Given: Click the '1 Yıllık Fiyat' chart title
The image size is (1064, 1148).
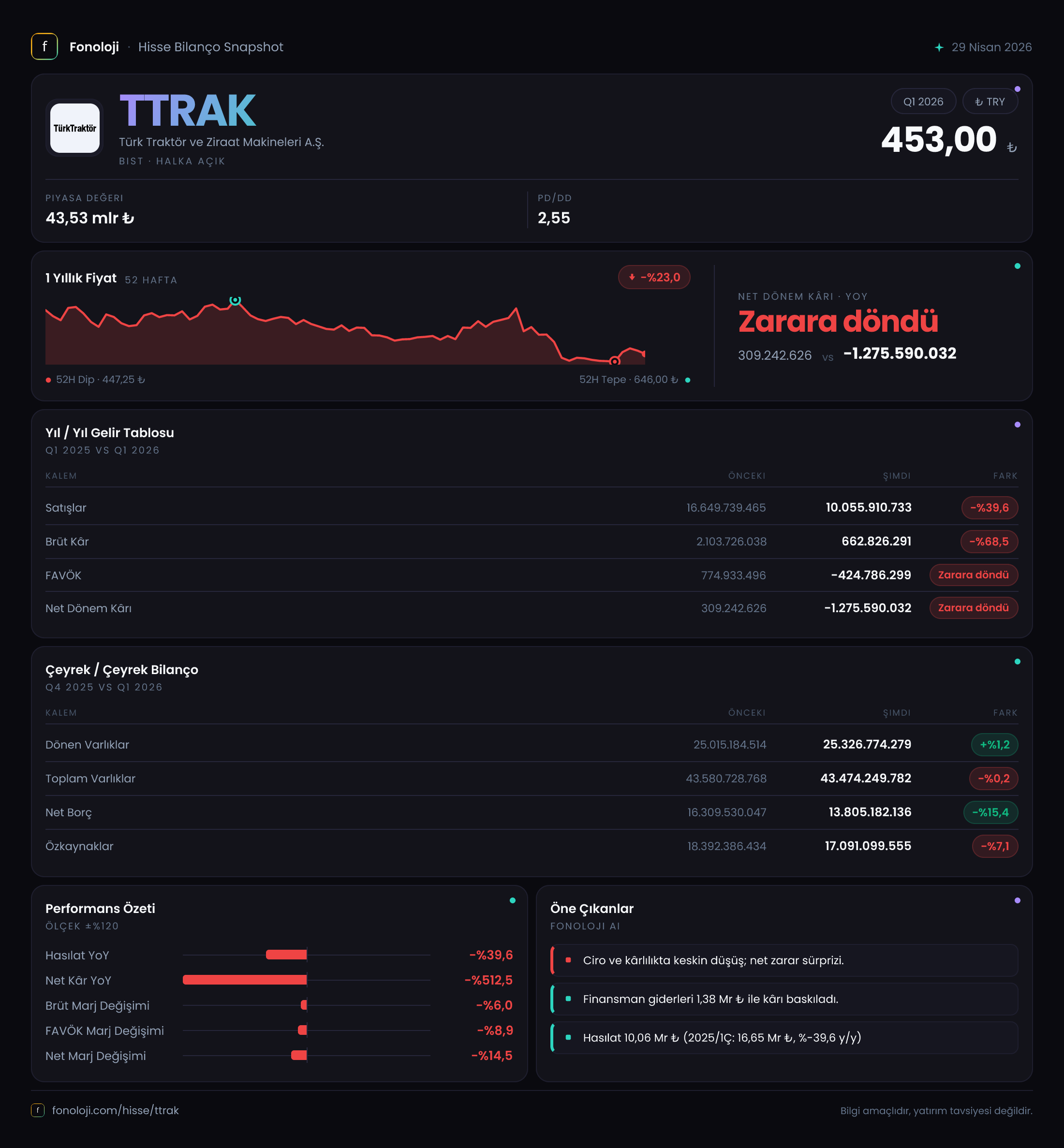Looking at the screenshot, I should point(81,278).
